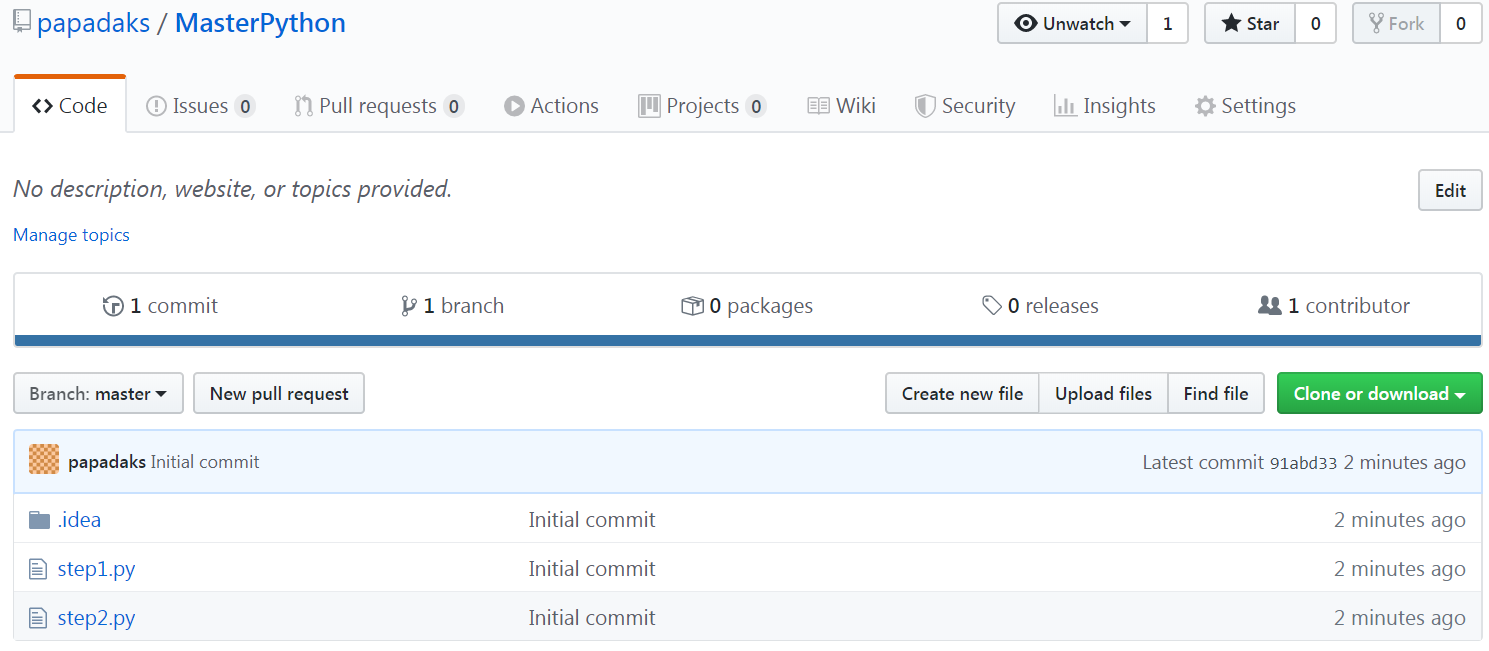The image size is (1489, 651).
Task: Open the Insights tab
Action: [x=1105, y=105]
